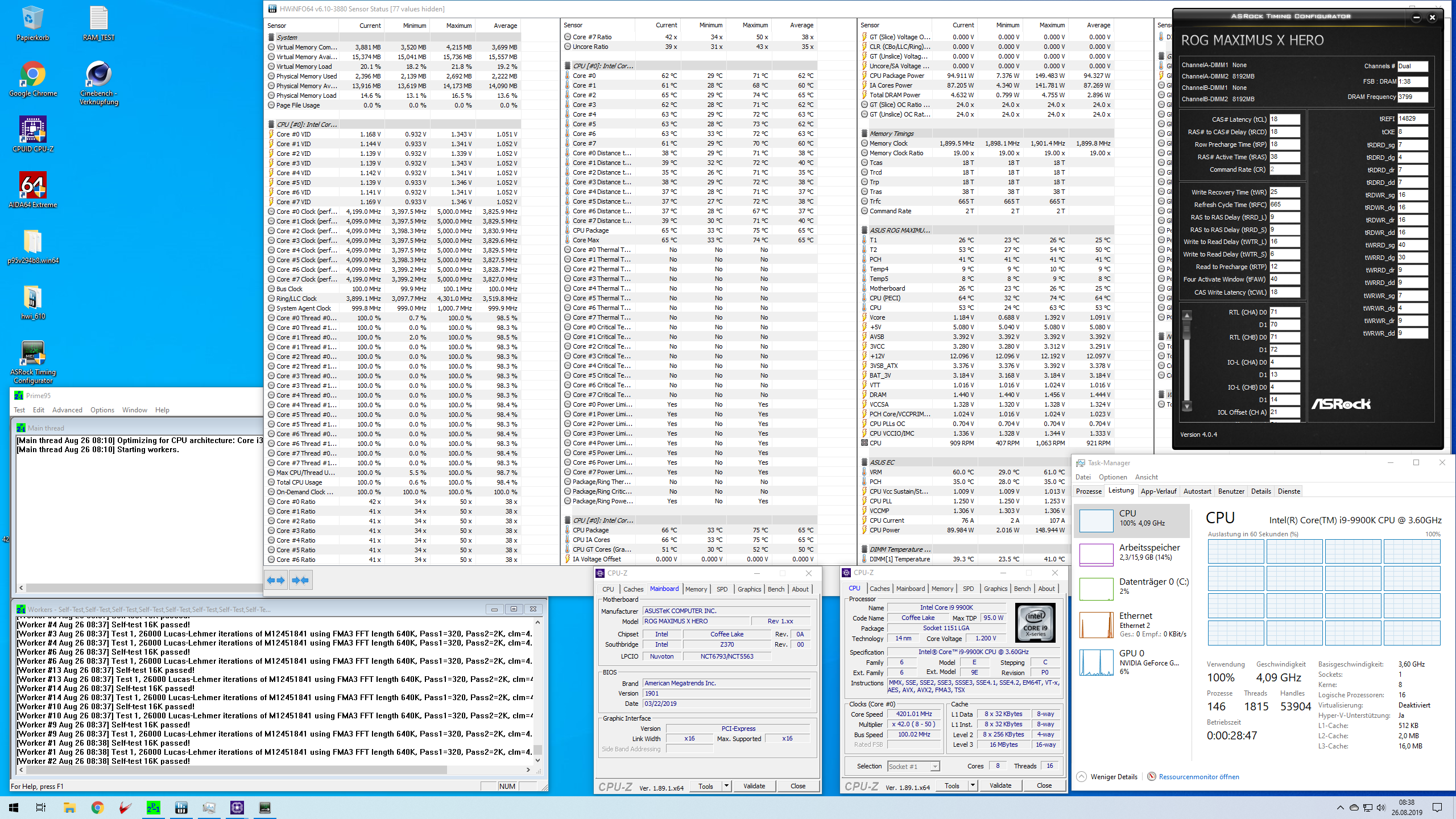Image resolution: width=1456 pixels, height=819 pixels.
Task: Click Validate in the CPU-Z CPU window
Action: 1000,786
